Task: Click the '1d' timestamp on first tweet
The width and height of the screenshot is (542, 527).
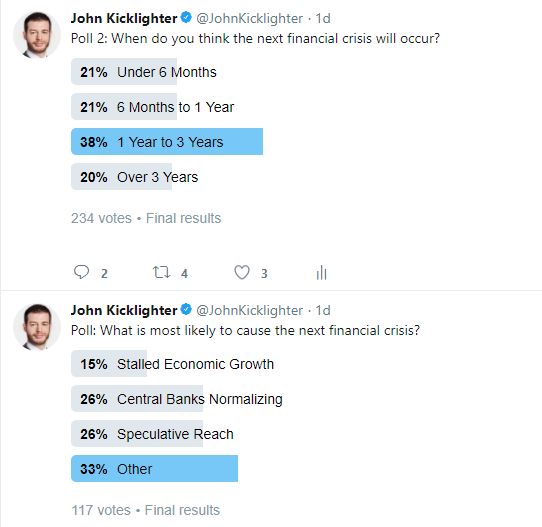Action: (323, 18)
